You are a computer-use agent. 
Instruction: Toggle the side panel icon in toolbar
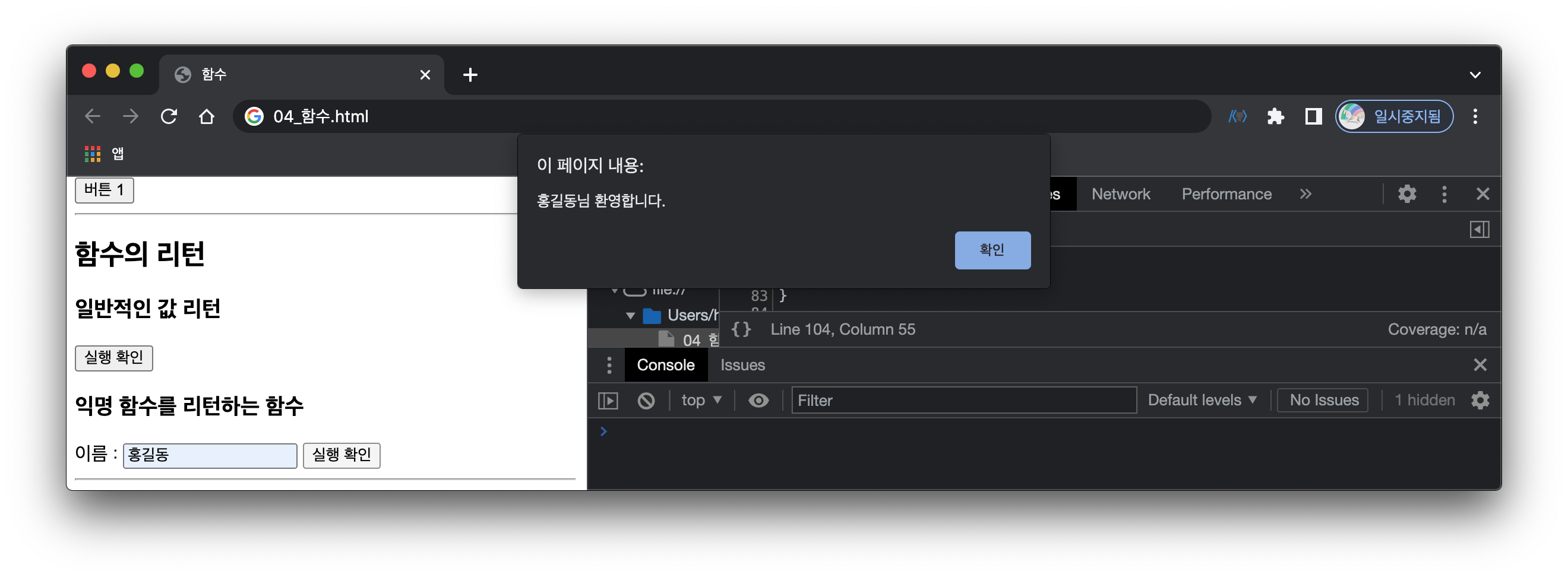pos(1313,116)
